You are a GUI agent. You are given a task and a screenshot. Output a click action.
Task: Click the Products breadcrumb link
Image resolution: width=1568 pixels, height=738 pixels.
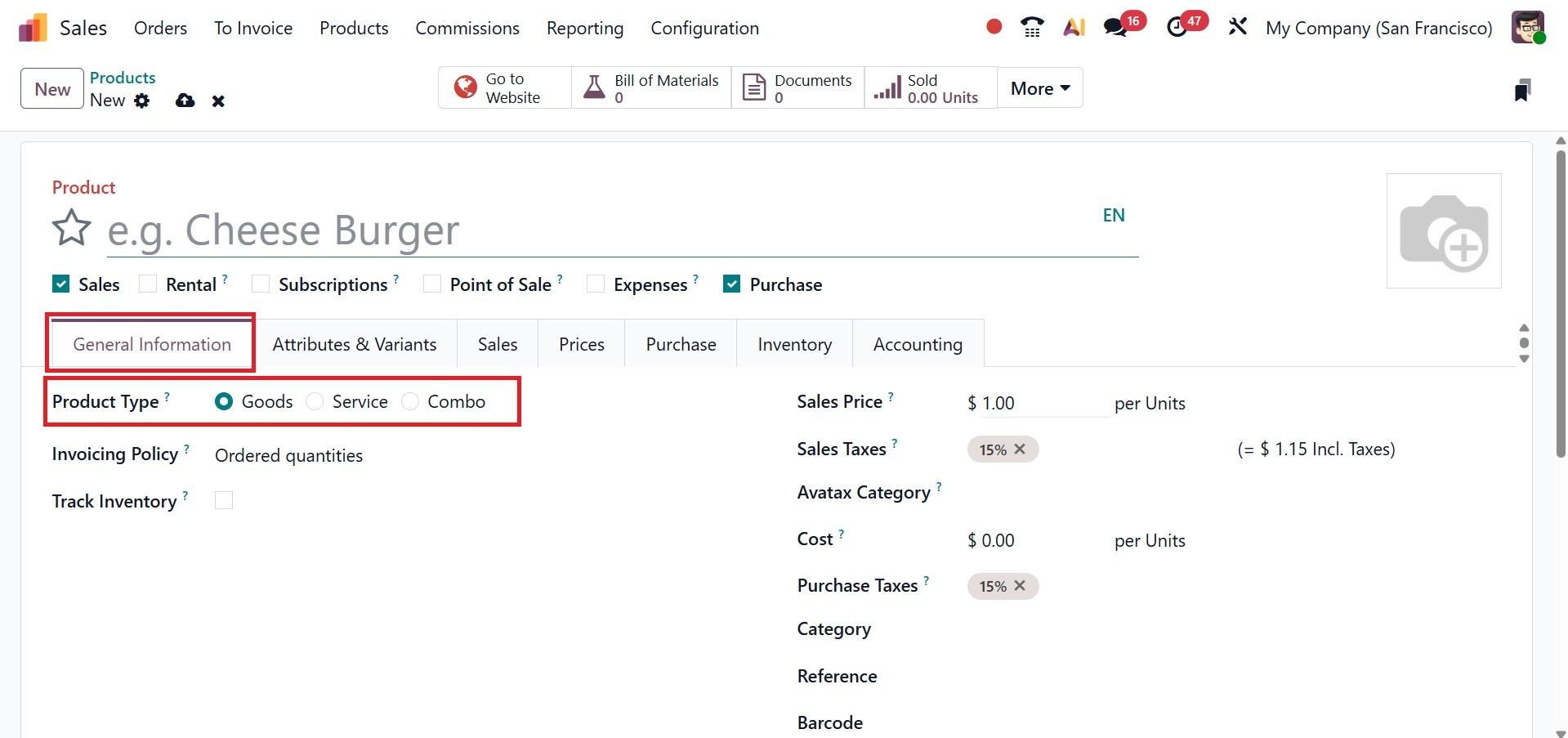pyautogui.click(x=123, y=78)
